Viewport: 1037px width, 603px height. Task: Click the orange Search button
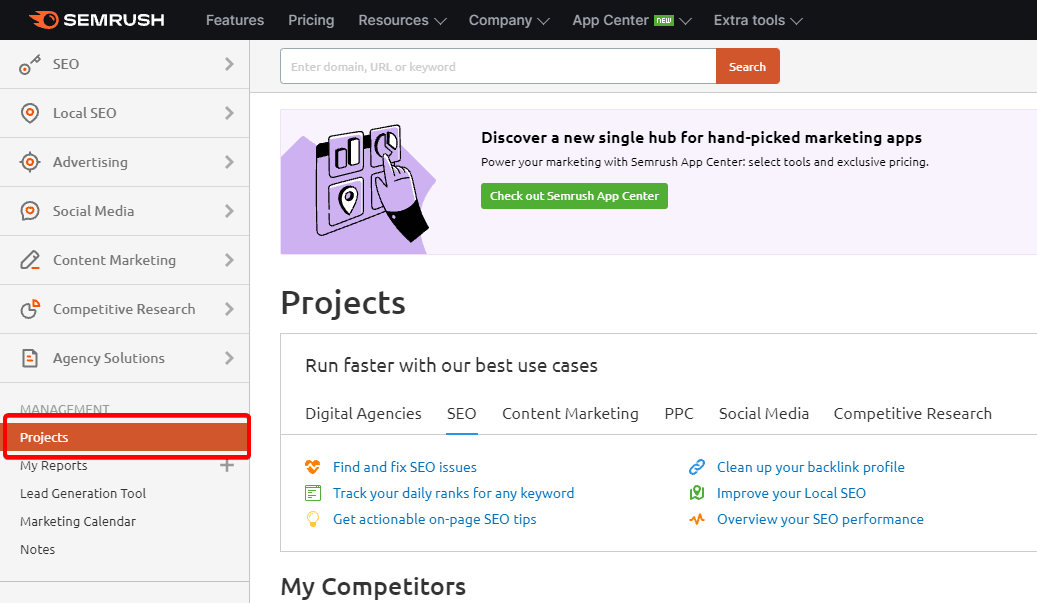747,66
